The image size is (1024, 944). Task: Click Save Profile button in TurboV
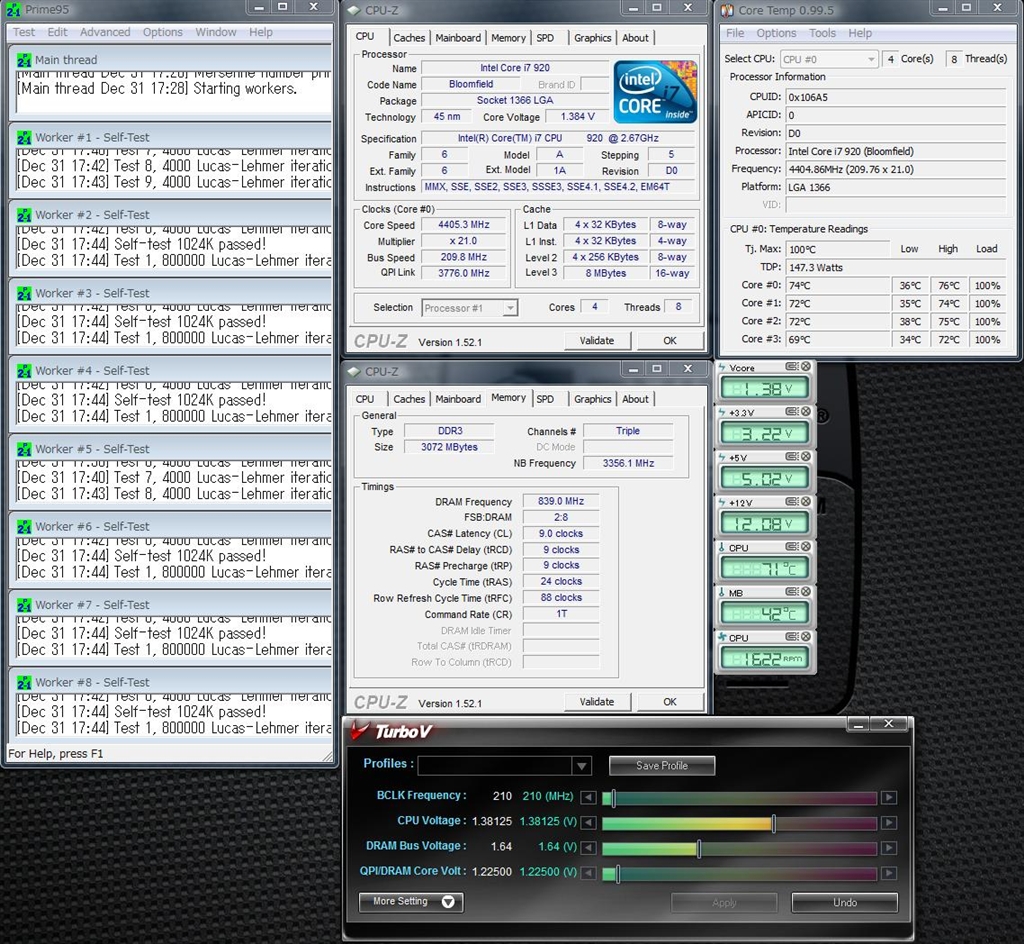click(661, 766)
